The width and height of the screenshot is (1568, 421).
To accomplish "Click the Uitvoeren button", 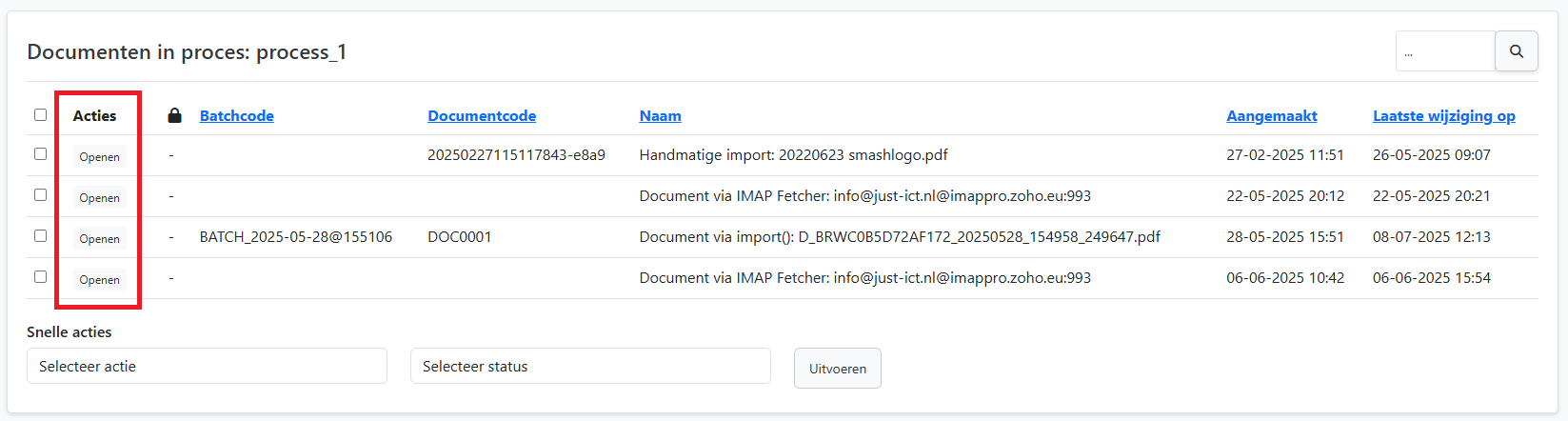I will click(x=838, y=368).
